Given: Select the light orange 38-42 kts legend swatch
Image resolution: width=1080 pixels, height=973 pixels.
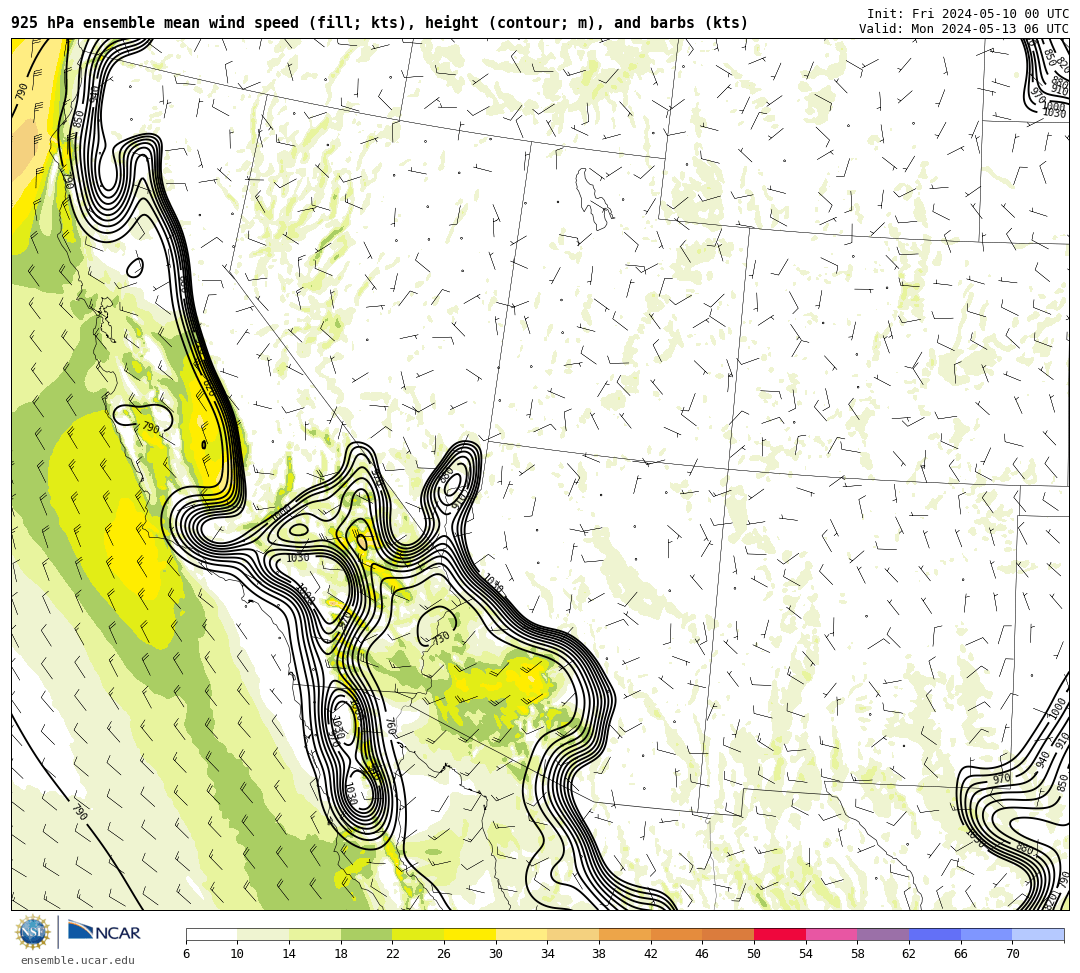Looking at the screenshot, I should (625, 934).
